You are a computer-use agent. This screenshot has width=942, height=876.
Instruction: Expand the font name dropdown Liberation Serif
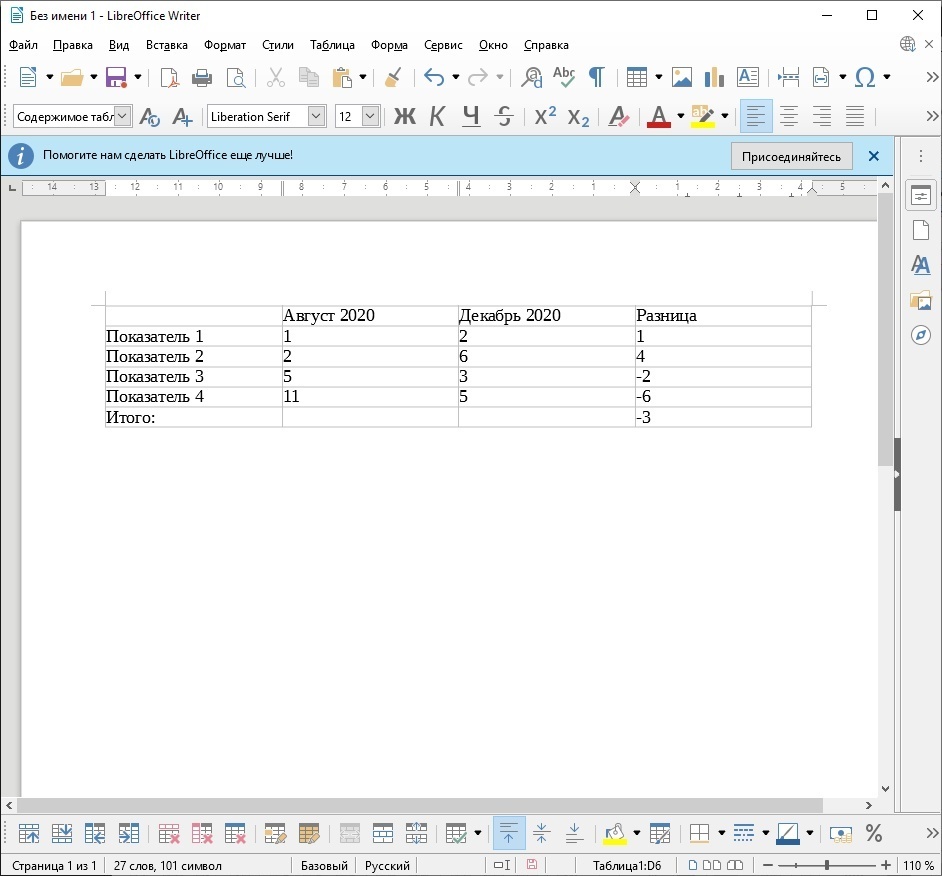[317, 116]
